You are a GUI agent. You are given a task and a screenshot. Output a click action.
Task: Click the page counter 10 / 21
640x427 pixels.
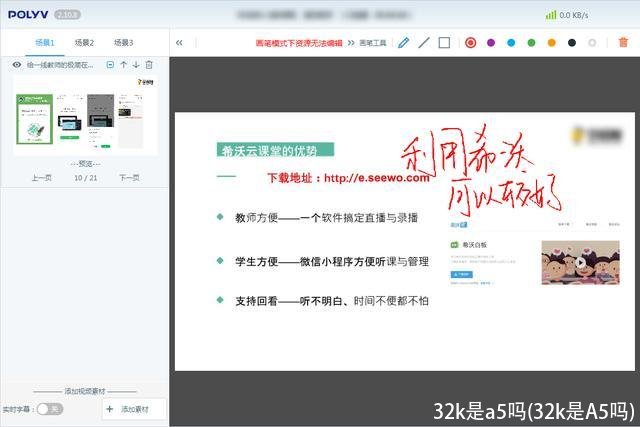[x=86, y=178]
